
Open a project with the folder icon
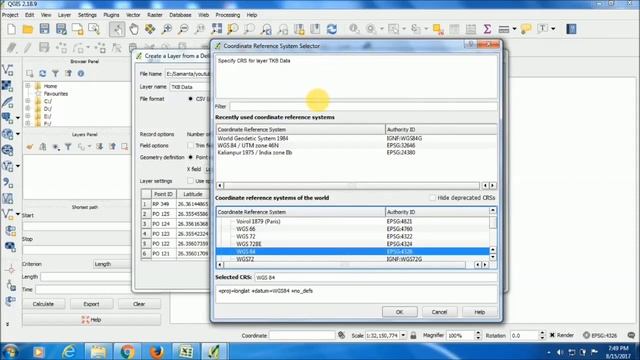point(28,29)
